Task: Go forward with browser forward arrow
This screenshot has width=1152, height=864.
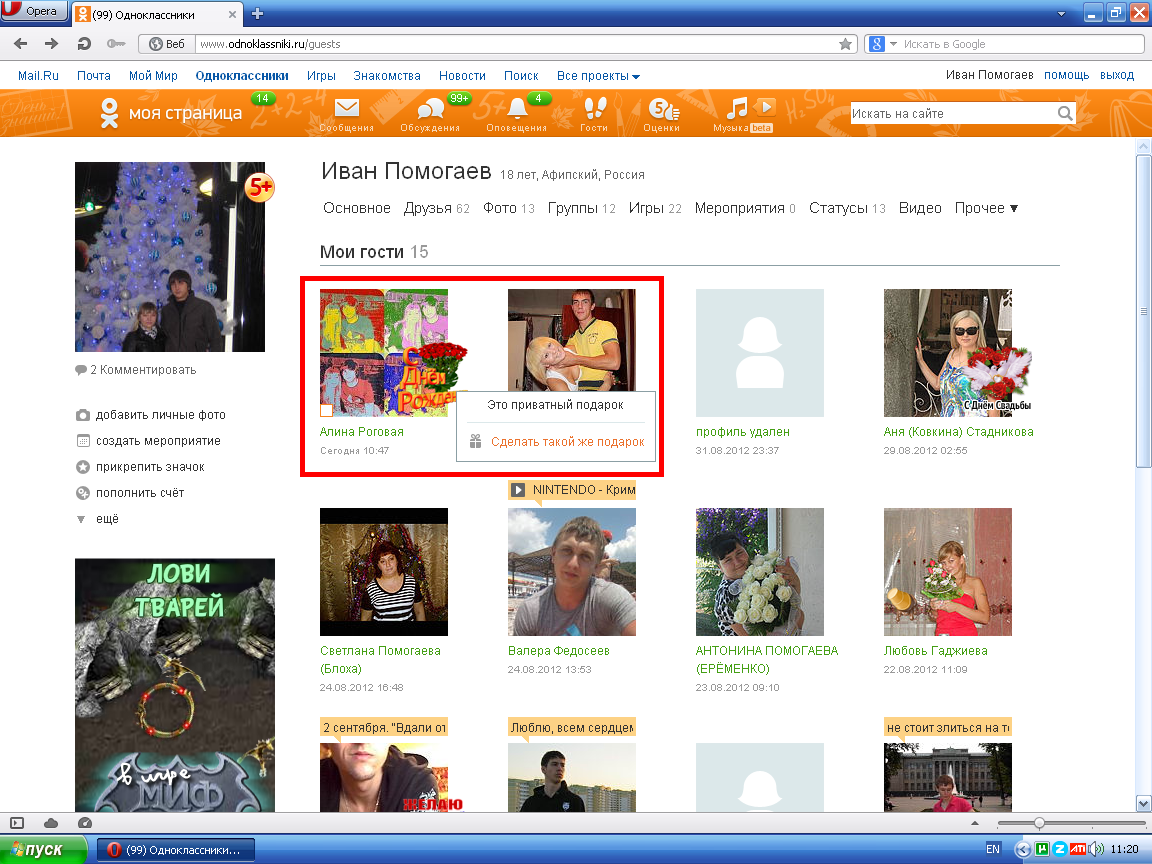Action: 51,44
